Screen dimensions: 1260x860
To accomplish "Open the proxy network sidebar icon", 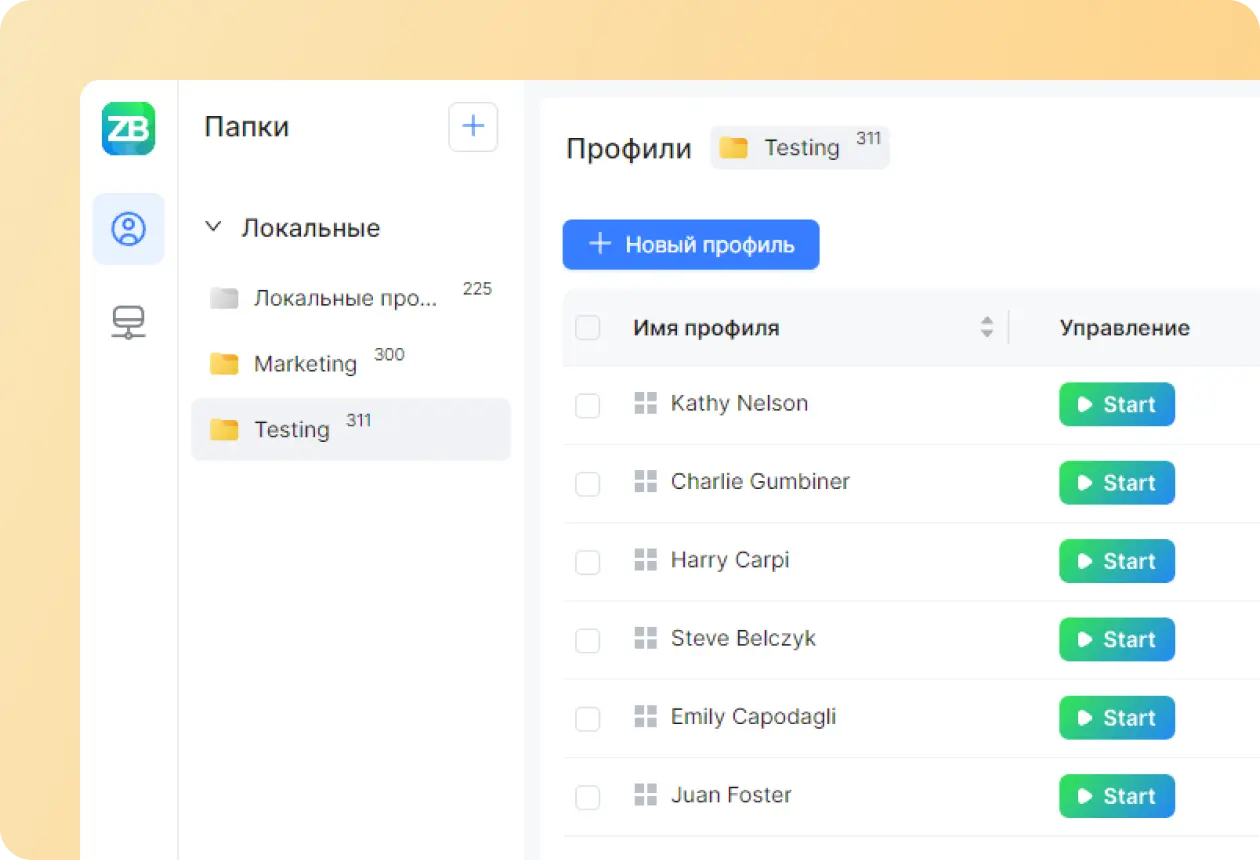I will click(x=128, y=322).
